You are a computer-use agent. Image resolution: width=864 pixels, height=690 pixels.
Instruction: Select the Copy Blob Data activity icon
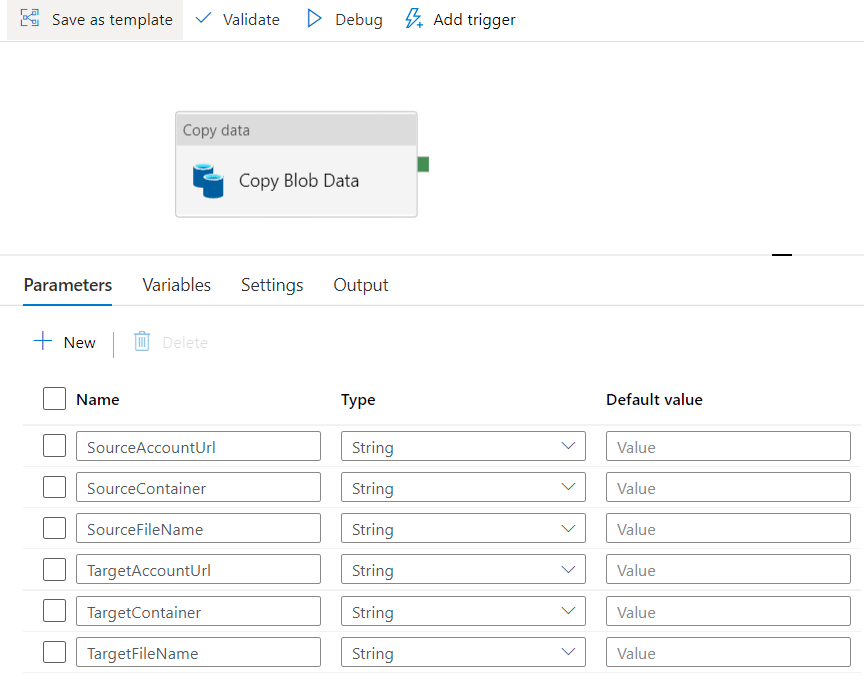(x=209, y=181)
